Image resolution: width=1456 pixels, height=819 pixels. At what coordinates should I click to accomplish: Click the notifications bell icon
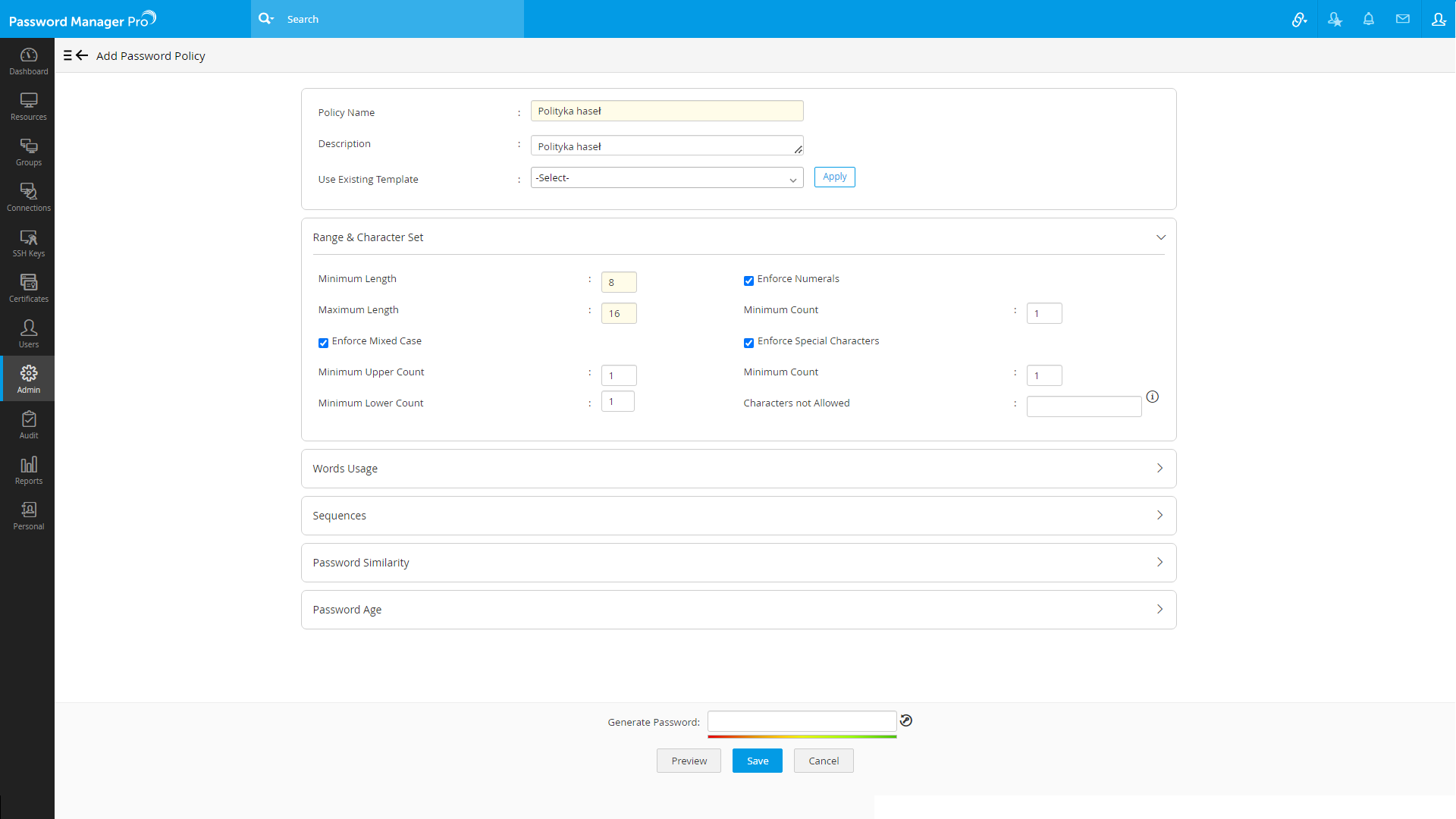pyautogui.click(x=1369, y=19)
